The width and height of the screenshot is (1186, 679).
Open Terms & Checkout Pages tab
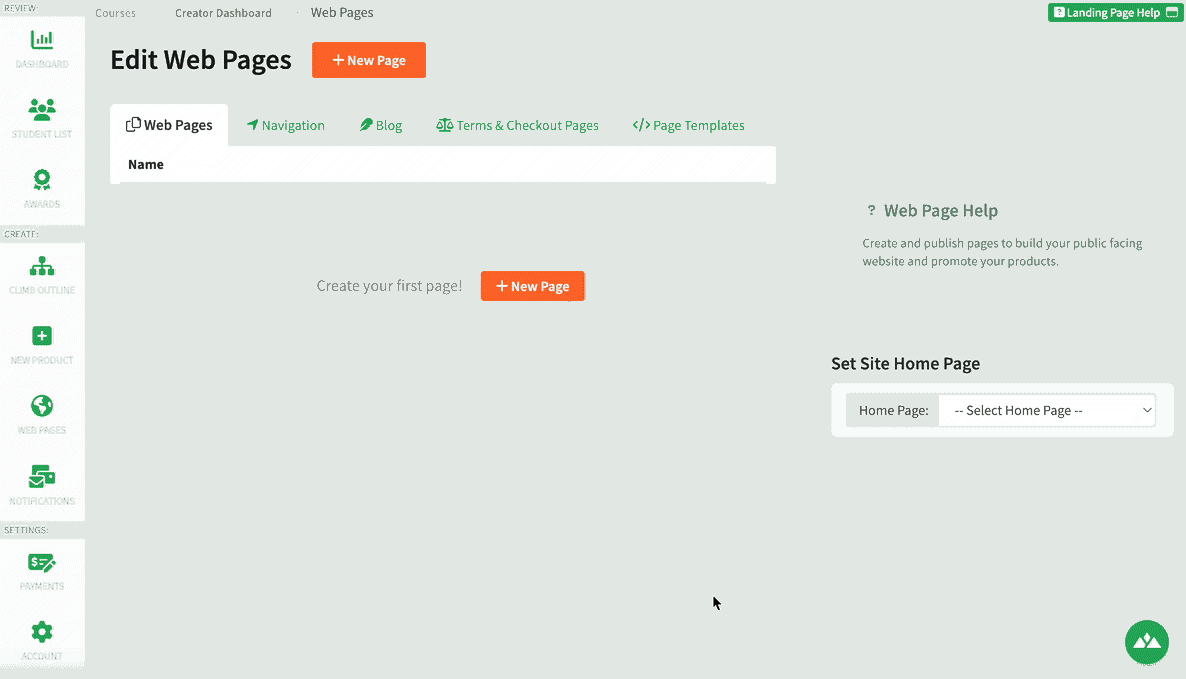pos(517,126)
